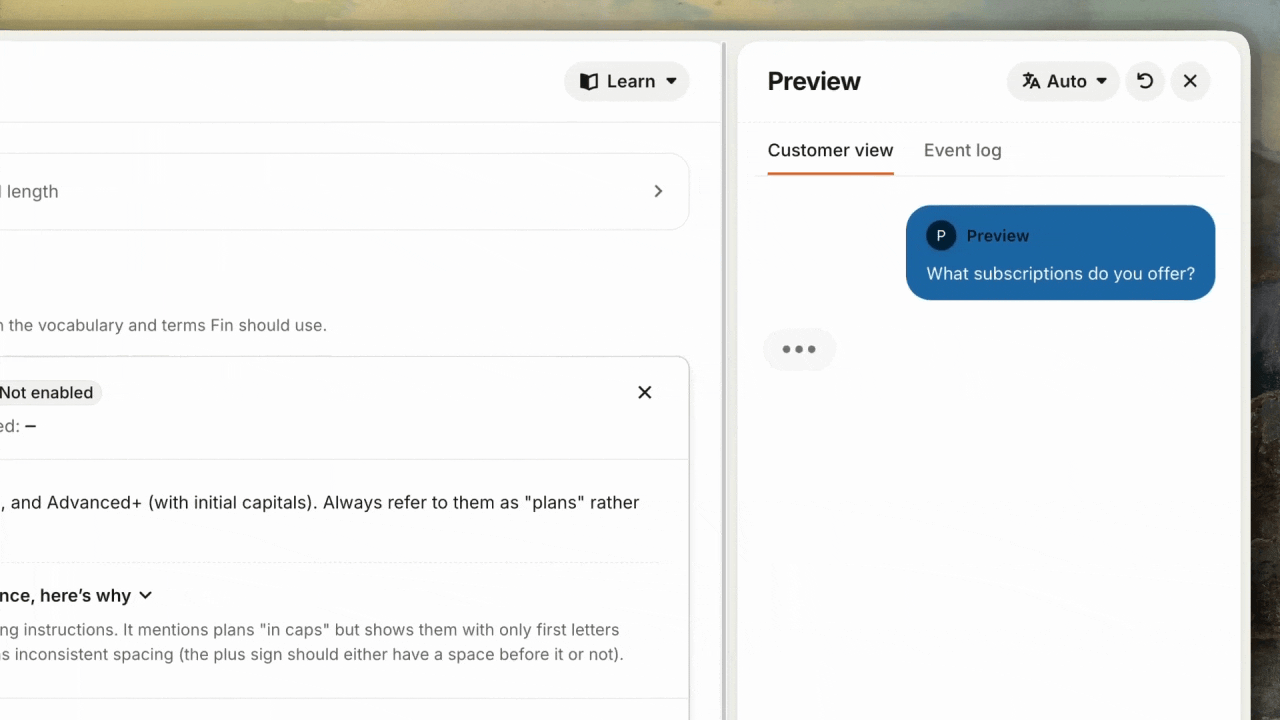Restart the preview conversation
Screen dimensions: 1280x720
1145,82
